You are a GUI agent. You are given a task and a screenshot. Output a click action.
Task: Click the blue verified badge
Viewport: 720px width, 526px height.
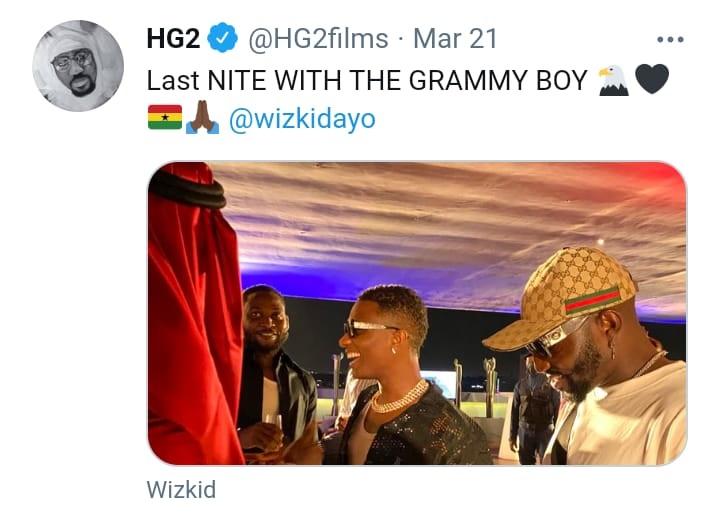(222, 40)
